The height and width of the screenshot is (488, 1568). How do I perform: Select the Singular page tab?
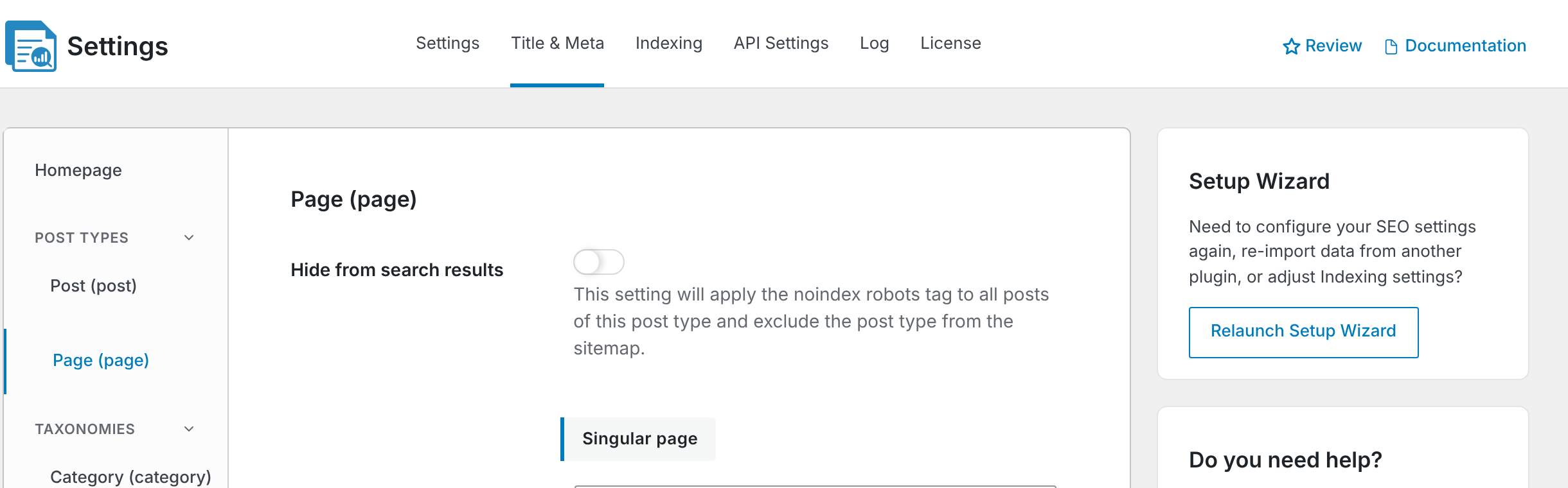(x=638, y=439)
